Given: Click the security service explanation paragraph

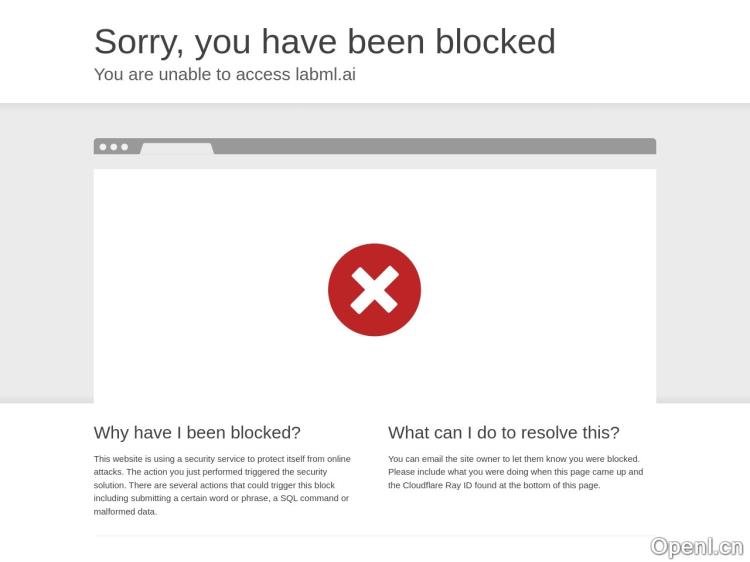Looking at the screenshot, I should click(222, 485).
